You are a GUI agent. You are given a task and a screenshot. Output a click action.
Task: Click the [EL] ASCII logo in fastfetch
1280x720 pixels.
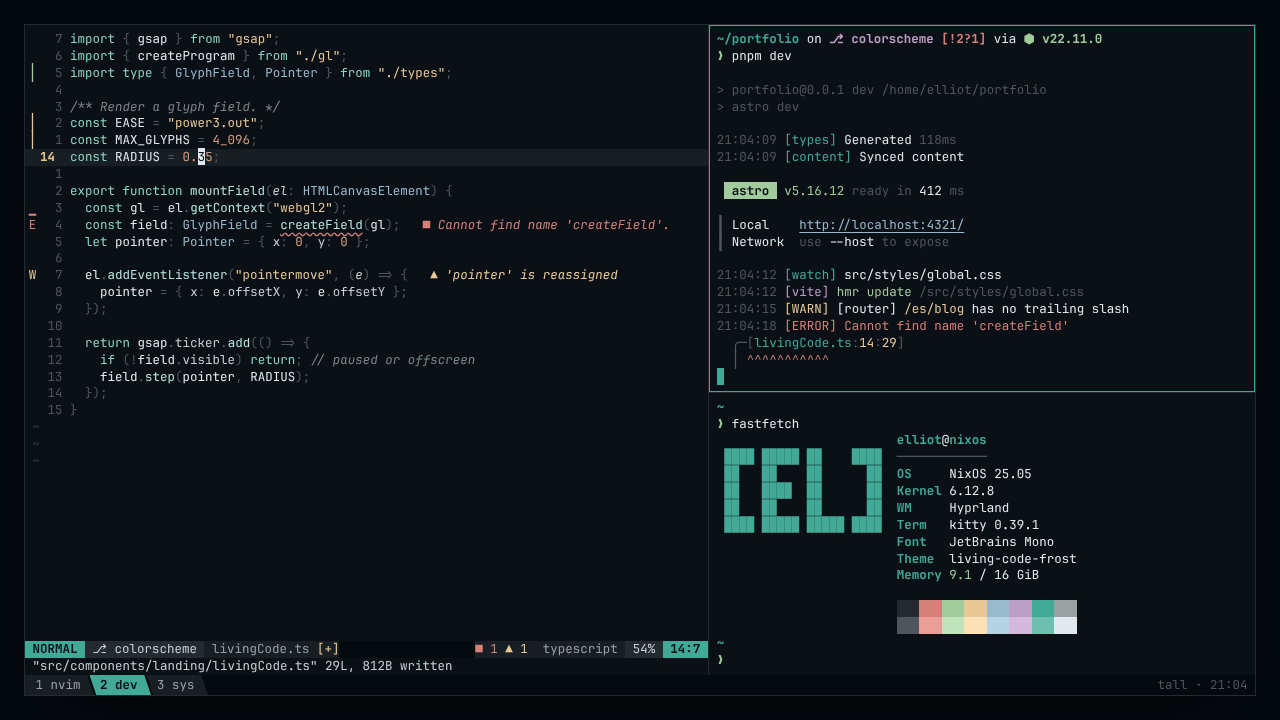803,490
